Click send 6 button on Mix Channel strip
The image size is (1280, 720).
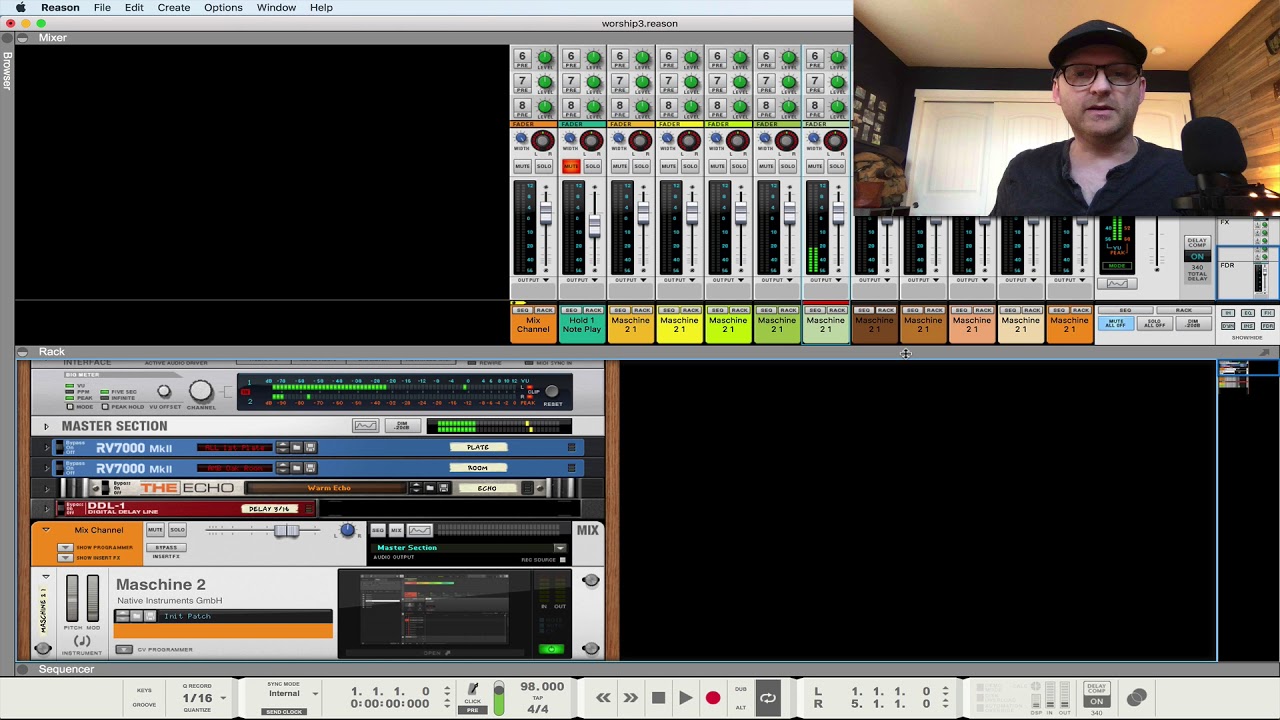[521, 57]
